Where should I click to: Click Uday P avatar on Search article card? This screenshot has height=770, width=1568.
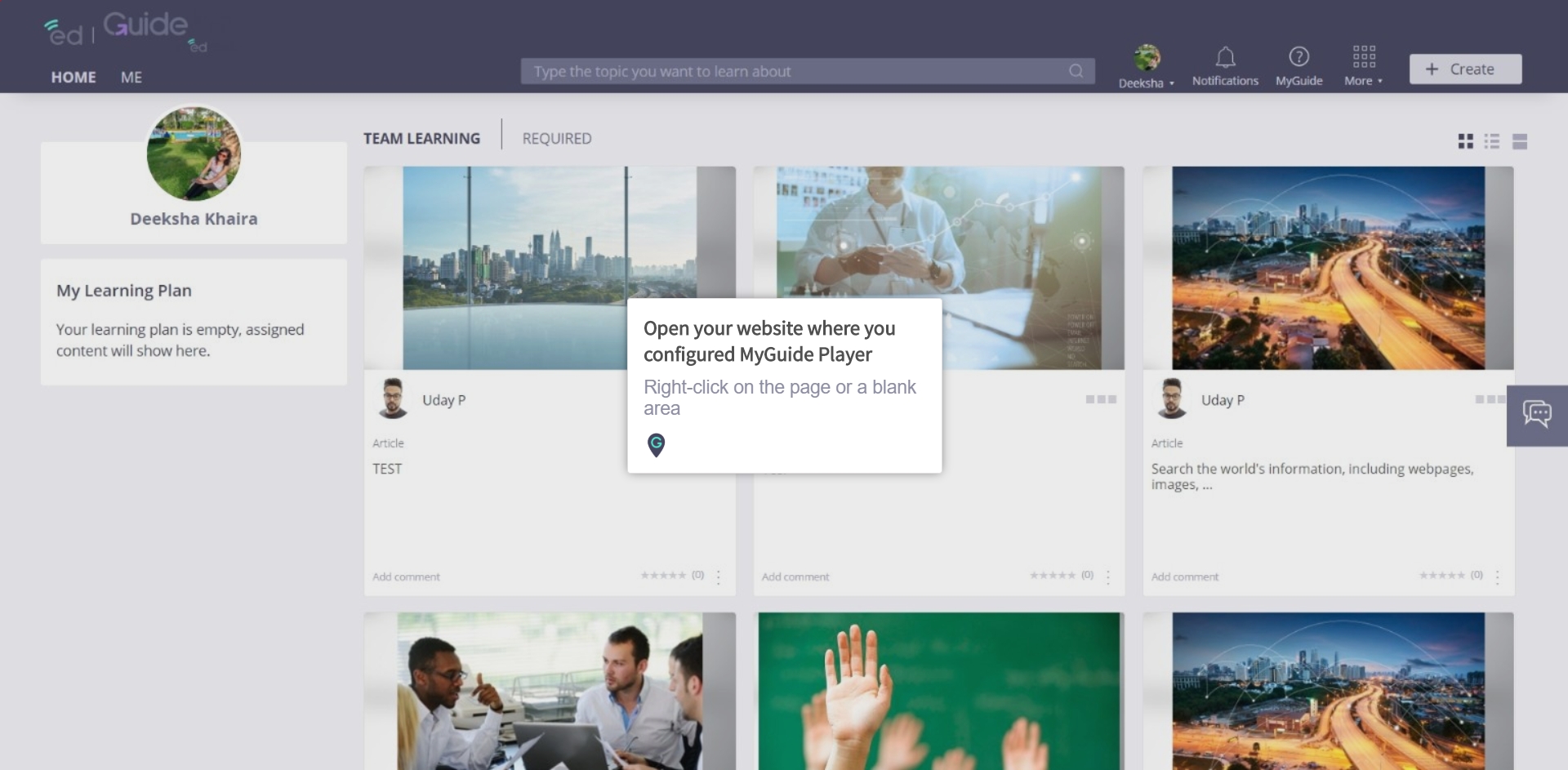coord(1172,399)
